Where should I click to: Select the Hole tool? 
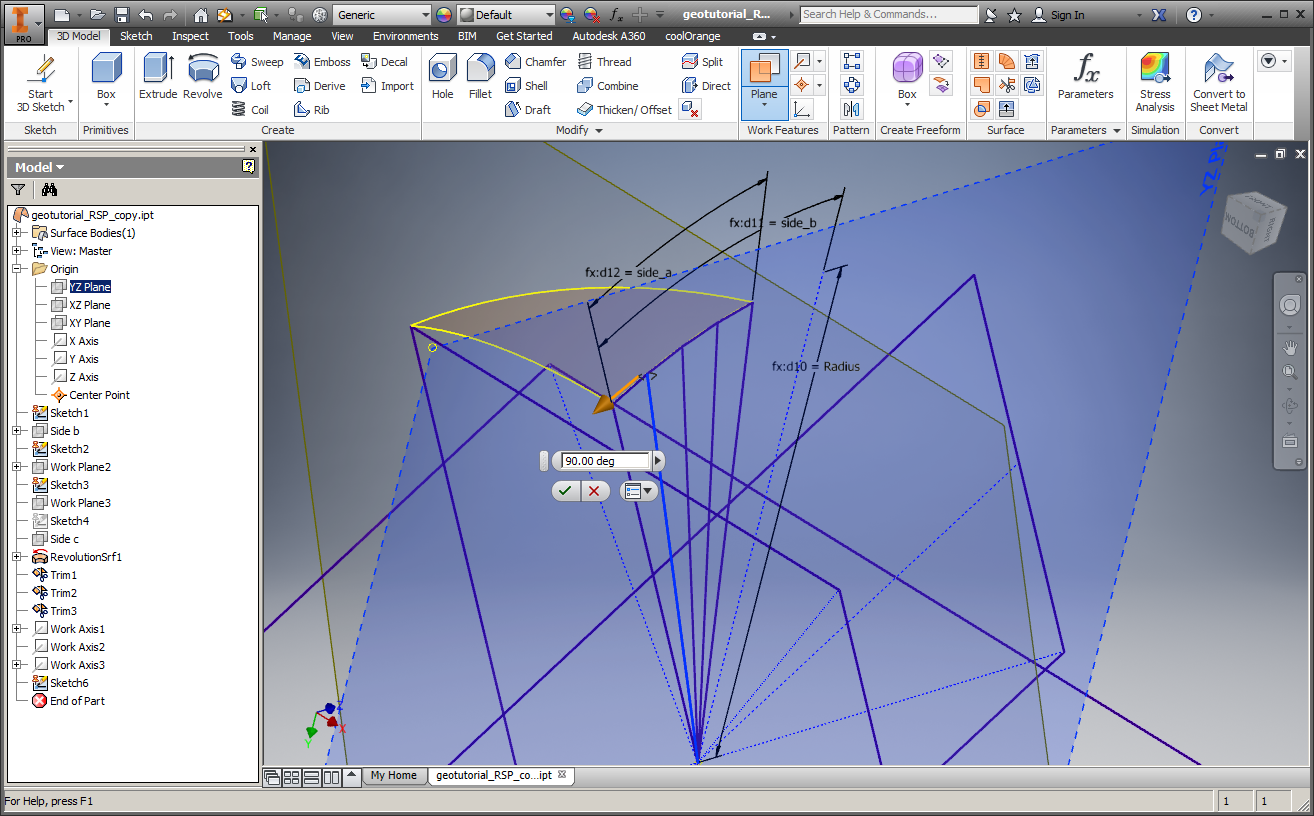tap(443, 77)
